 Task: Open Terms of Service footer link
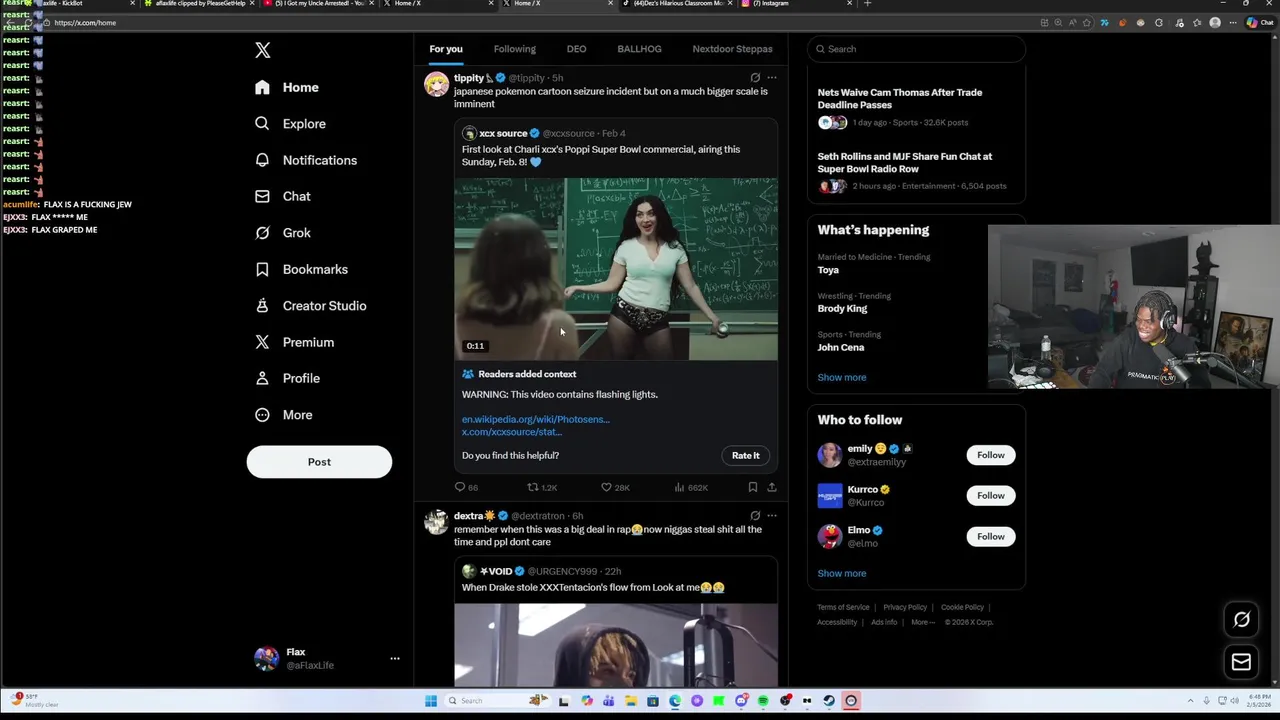[x=843, y=607]
